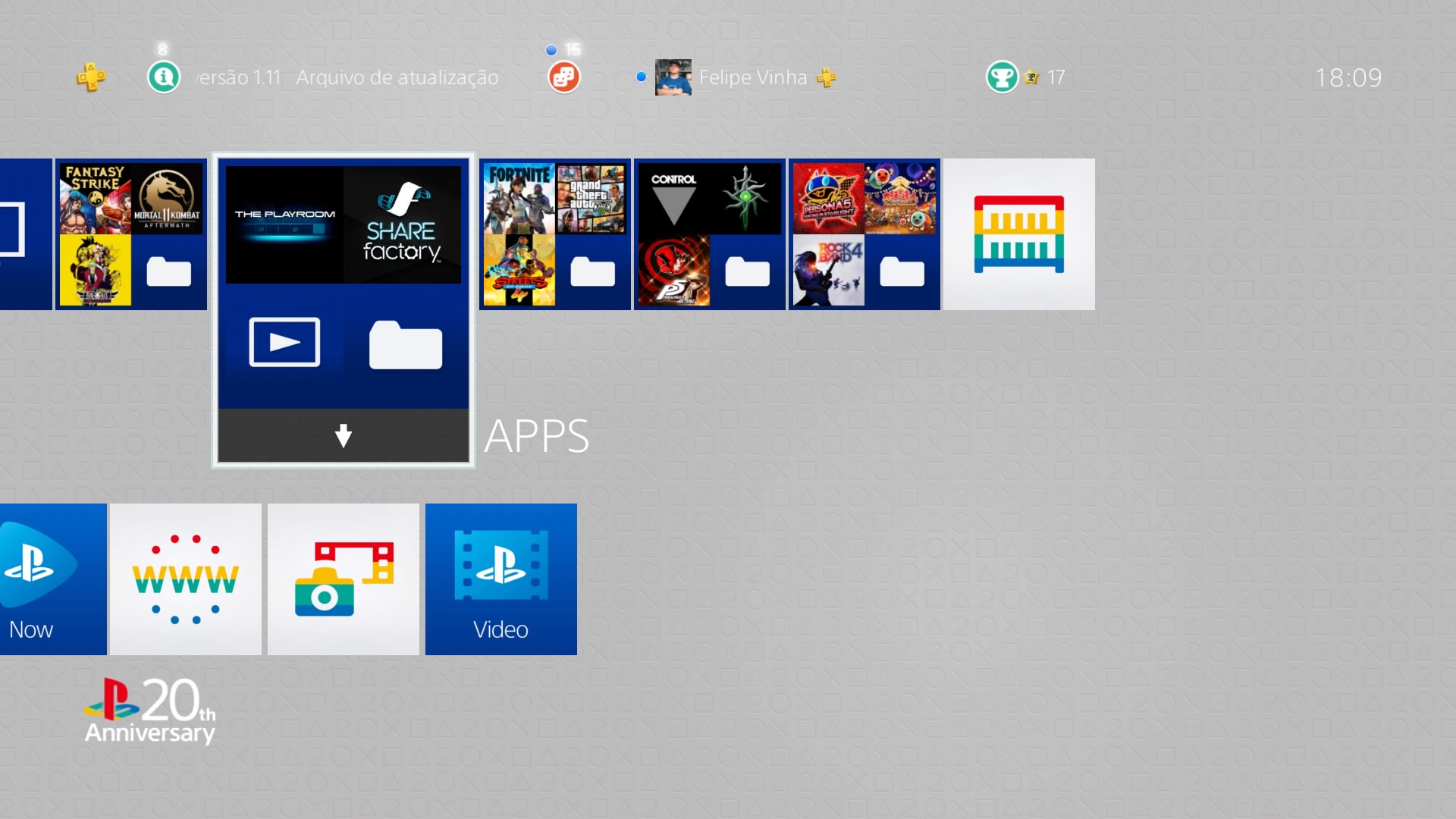Image resolution: width=1456 pixels, height=819 pixels.
Task: Click the update file notification text
Action: [347, 77]
